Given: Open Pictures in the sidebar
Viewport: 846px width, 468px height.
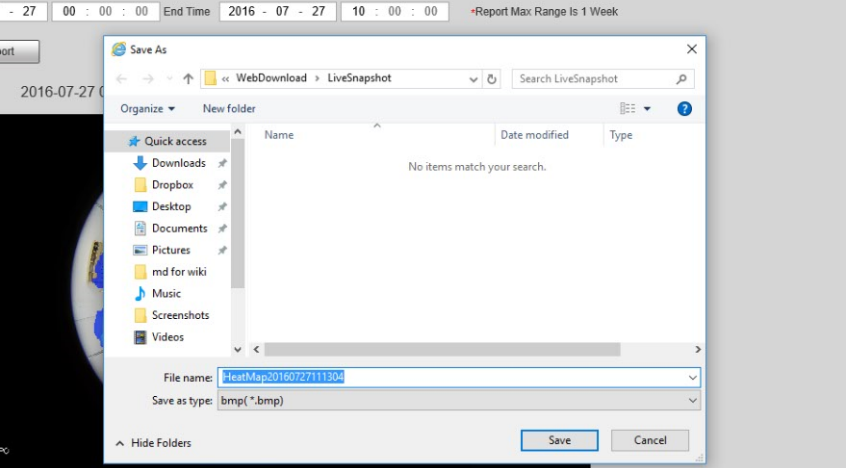Looking at the screenshot, I should (171, 250).
